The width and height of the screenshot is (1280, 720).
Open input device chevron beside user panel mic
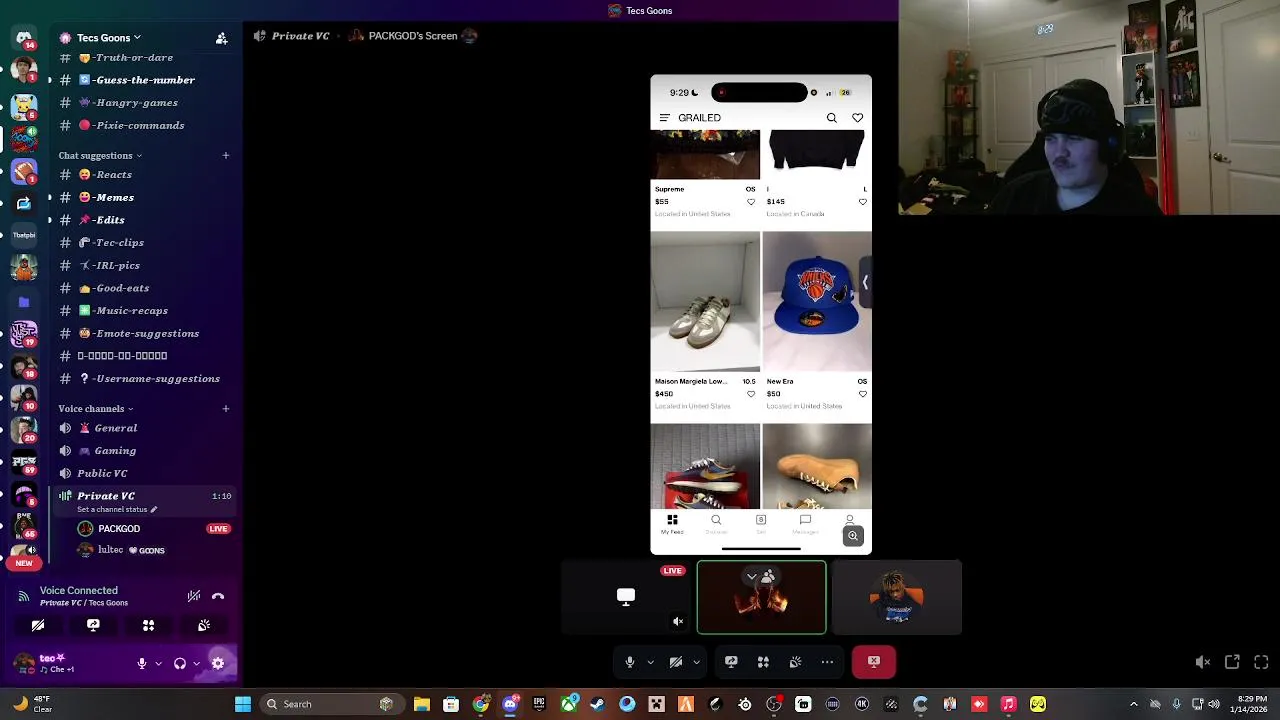(158, 663)
